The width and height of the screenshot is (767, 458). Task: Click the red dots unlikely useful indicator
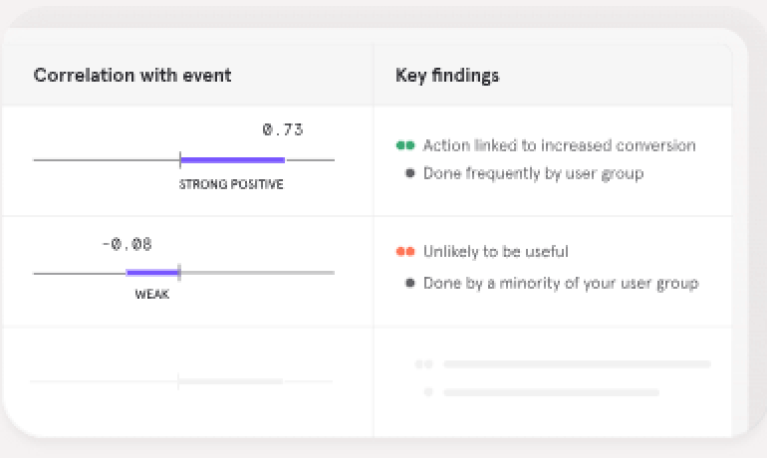(405, 252)
